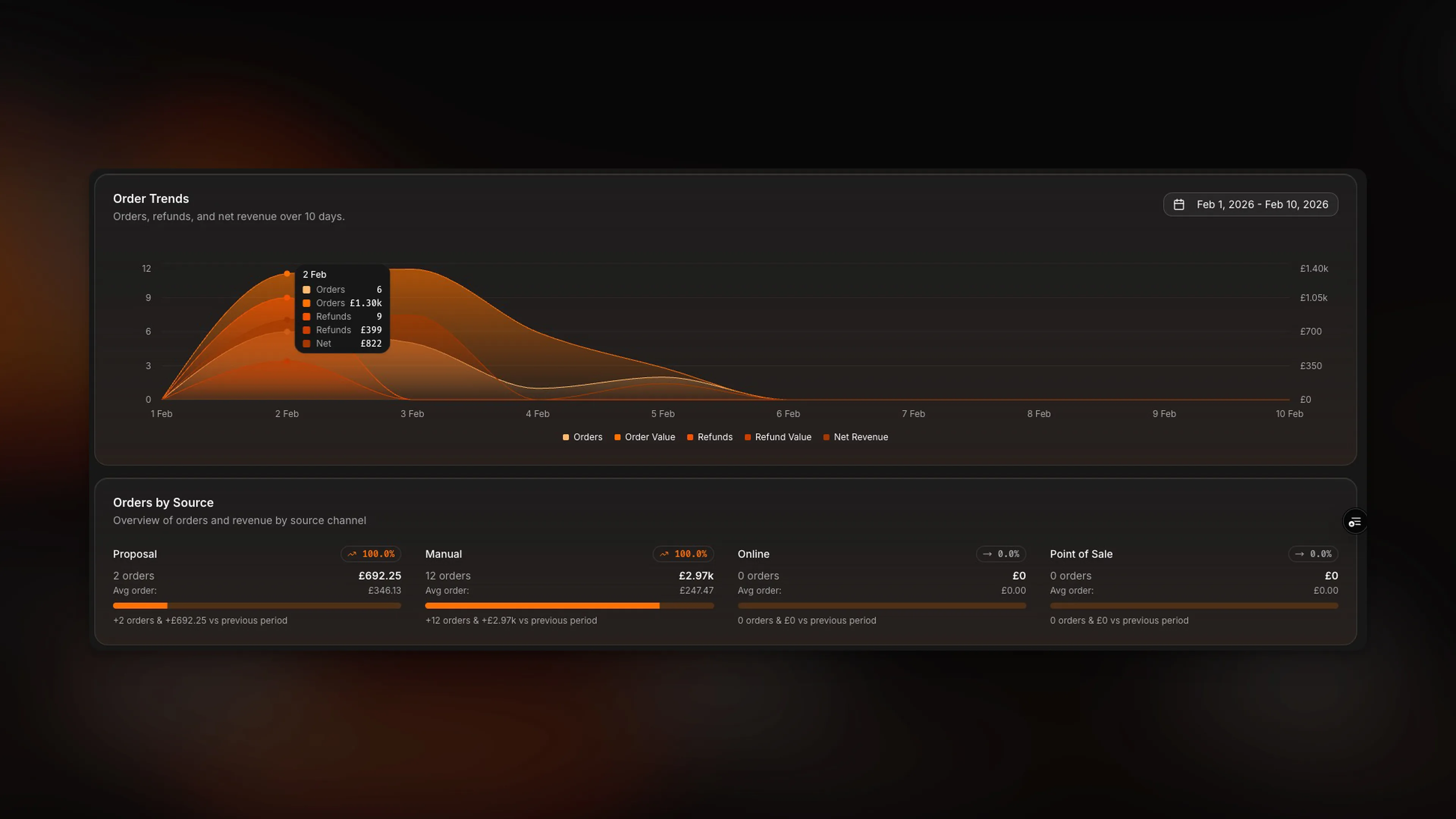Click the Proposal progress bar
Viewport: 1456px width, 819px height.
pos(257,606)
